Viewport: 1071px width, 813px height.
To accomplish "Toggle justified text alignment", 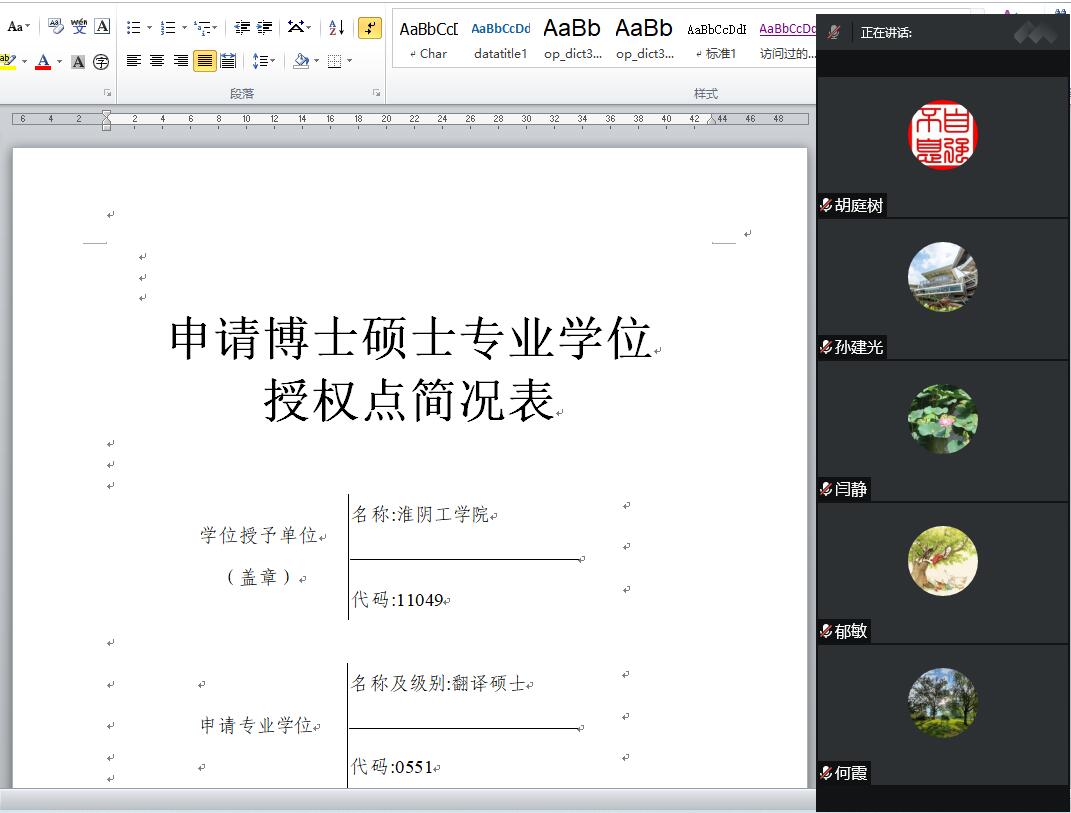I will pos(204,62).
